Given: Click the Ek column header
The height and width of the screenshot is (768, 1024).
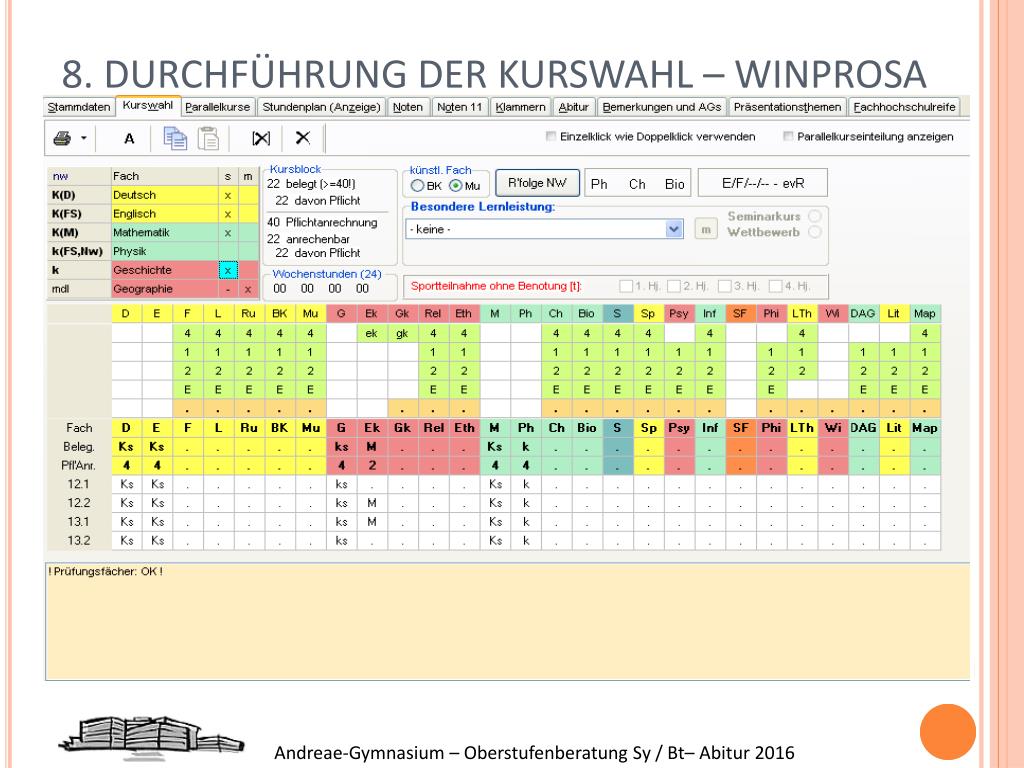Looking at the screenshot, I should click(x=372, y=313).
